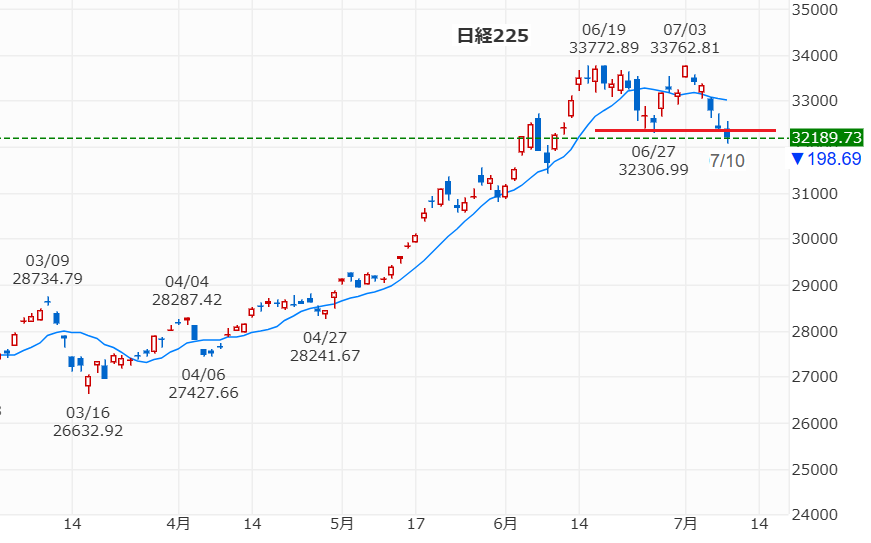Image resolution: width=871 pixels, height=543 pixels.
Task: Click the 03/16 low label 26632.92
Action: 88,421
